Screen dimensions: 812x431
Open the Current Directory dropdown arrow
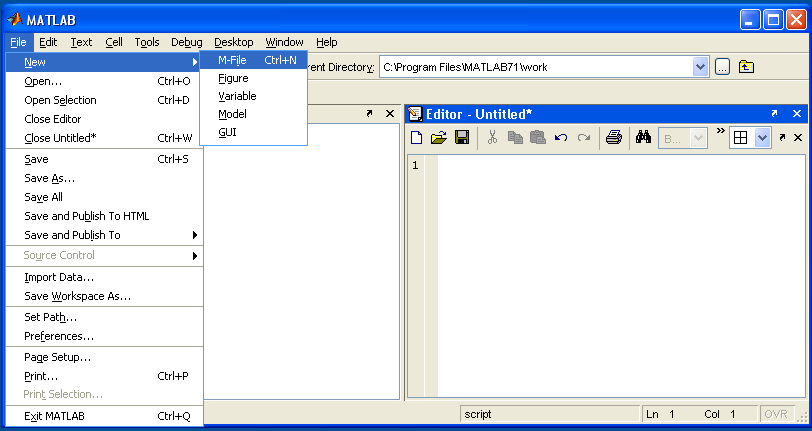click(700, 67)
